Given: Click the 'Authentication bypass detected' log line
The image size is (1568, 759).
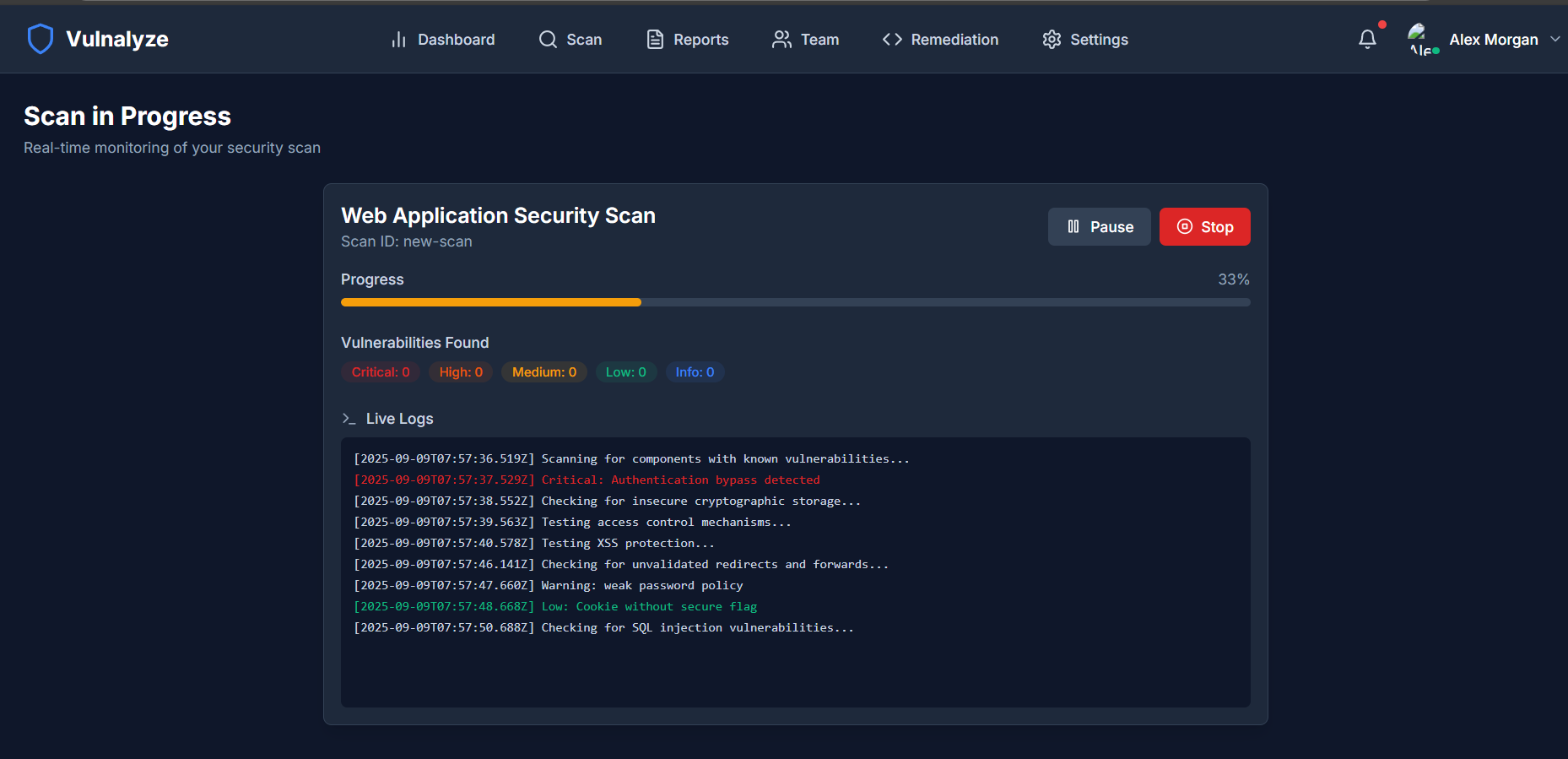Looking at the screenshot, I should (587, 480).
